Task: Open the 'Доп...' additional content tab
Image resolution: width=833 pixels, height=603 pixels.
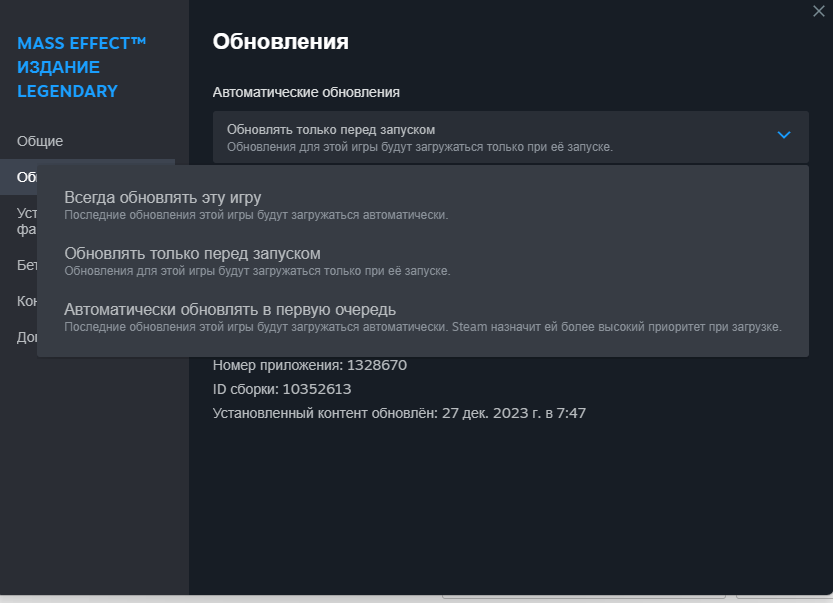Action: 27,337
